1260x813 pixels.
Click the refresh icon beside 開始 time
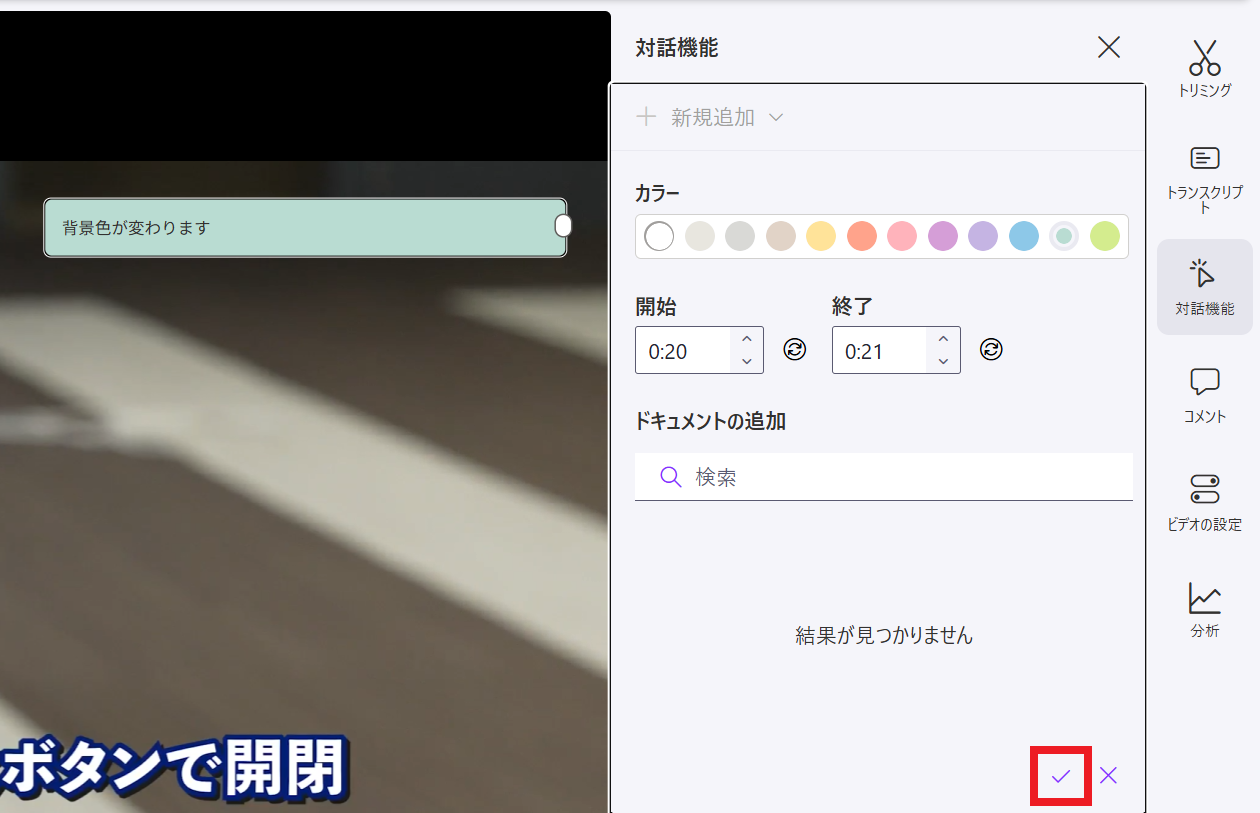[x=794, y=349]
